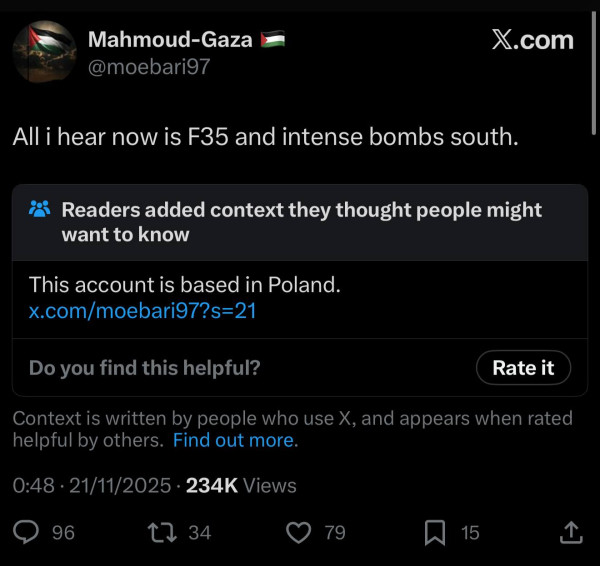Open Mahmoud-Gaza's profile picture
600x566 pixels.
(44, 52)
